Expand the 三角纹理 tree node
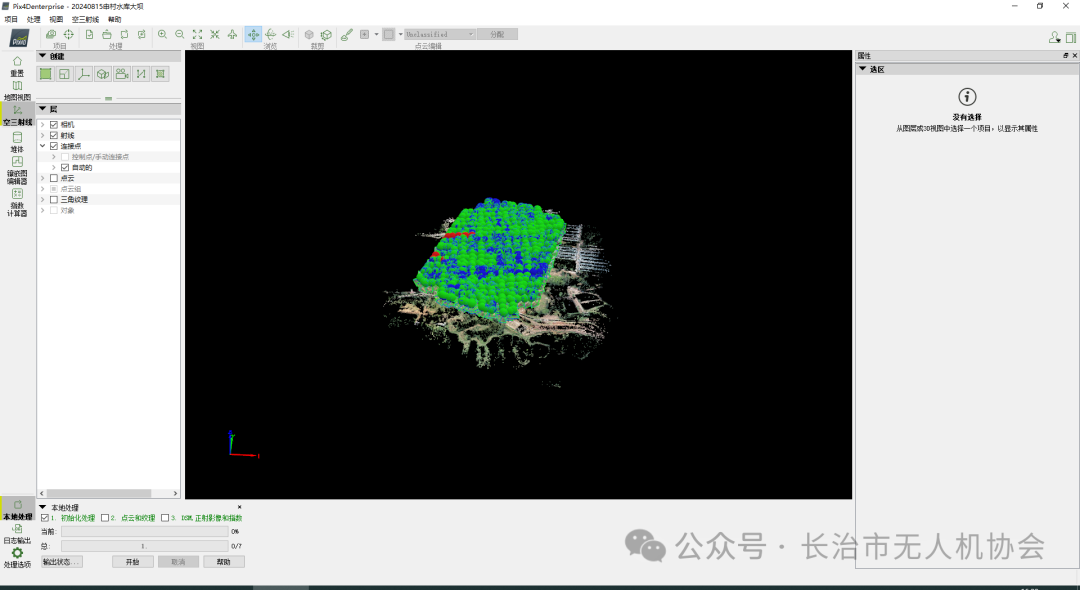The height and width of the screenshot is (590, 1080). pyautogui.click(x=43, y=200)
